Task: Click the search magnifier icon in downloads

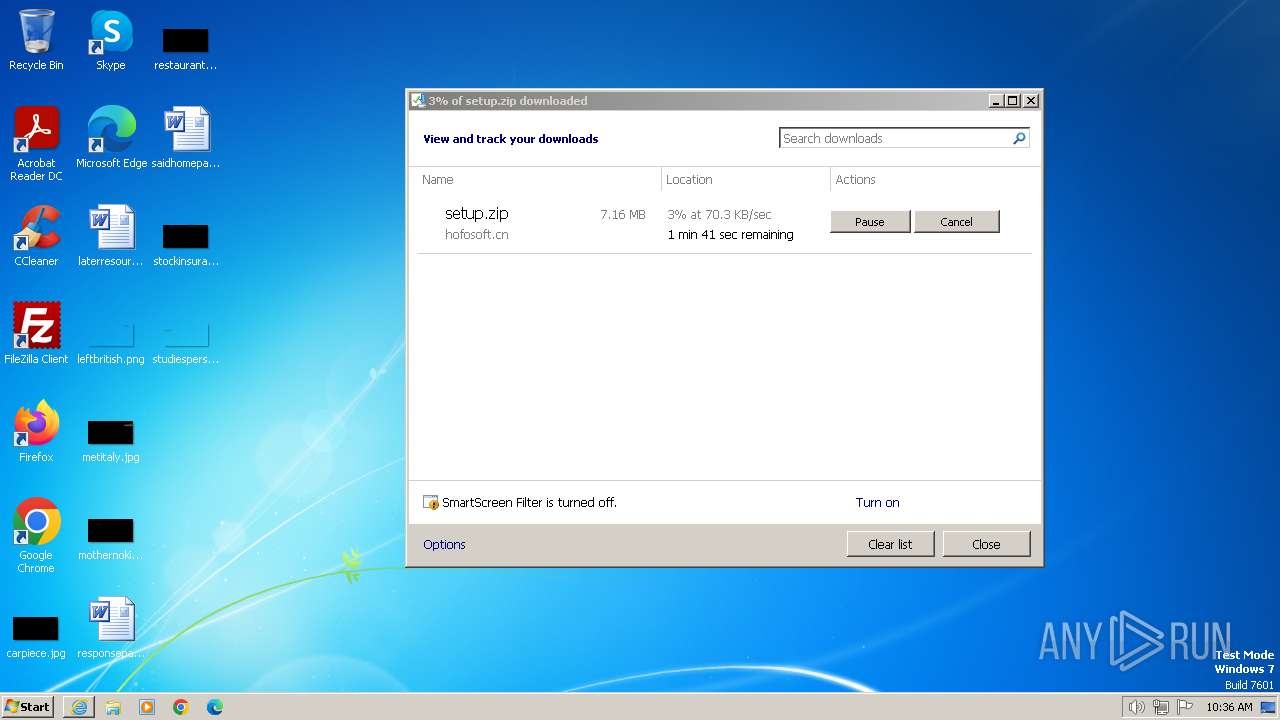Action: tap(1019, 138)
